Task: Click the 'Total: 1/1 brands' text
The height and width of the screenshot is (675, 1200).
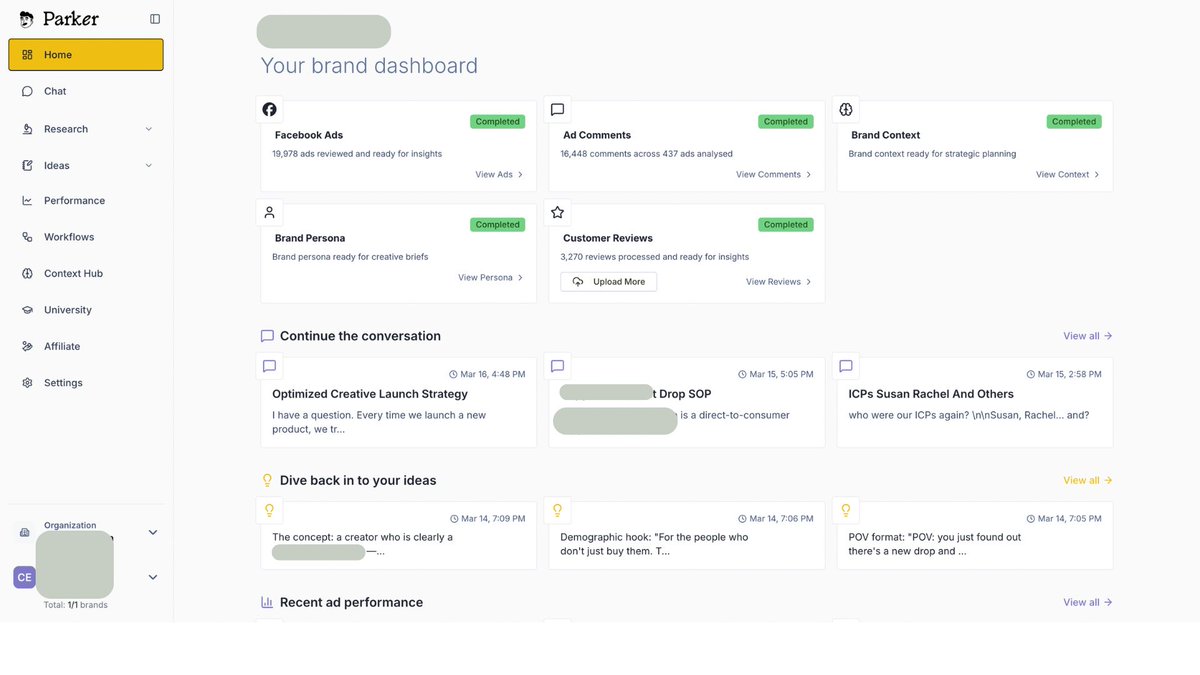Action: click(x=76, y=605)
